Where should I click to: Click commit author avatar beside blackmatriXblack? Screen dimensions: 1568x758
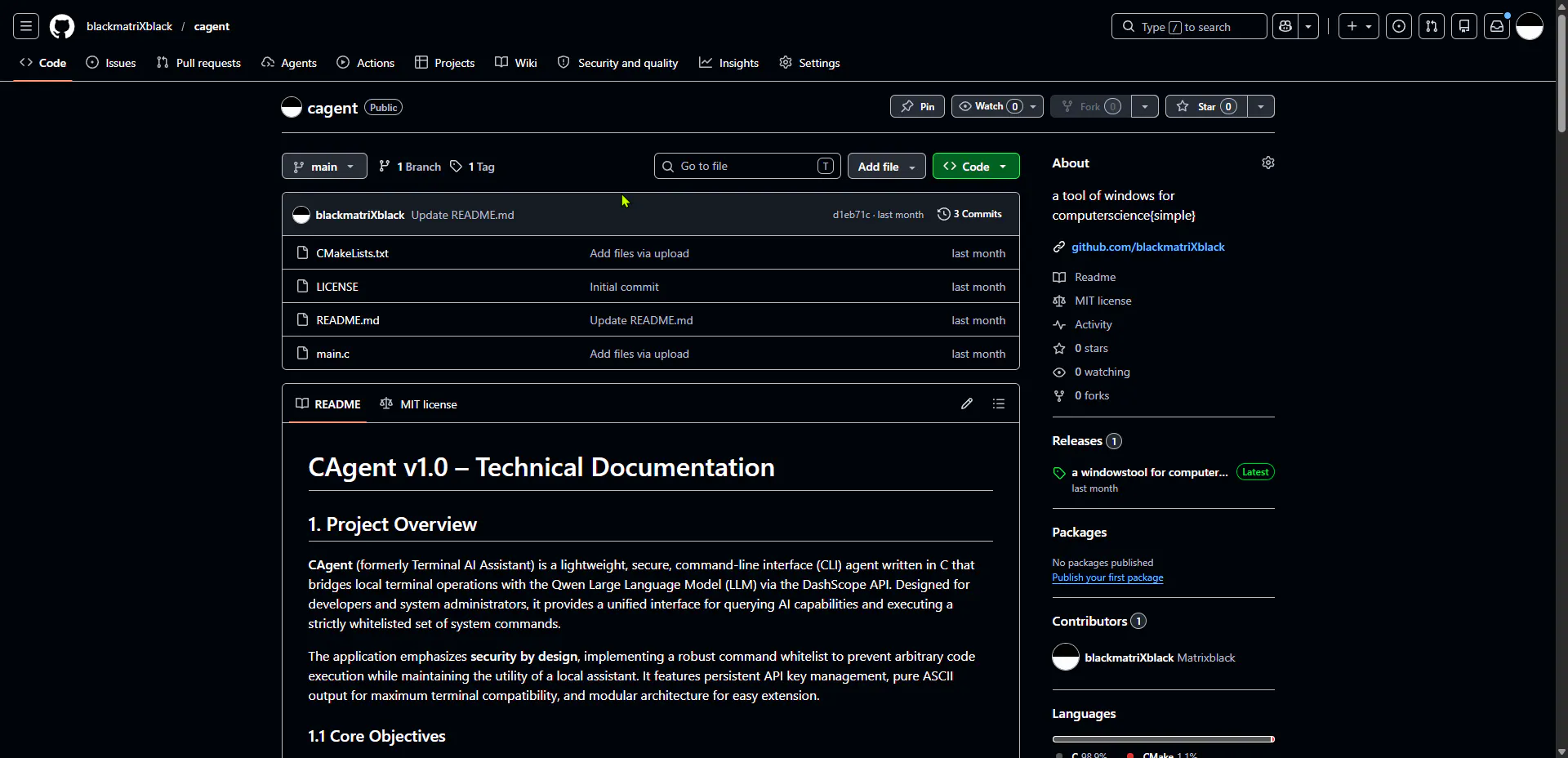(x=301, y=215)
